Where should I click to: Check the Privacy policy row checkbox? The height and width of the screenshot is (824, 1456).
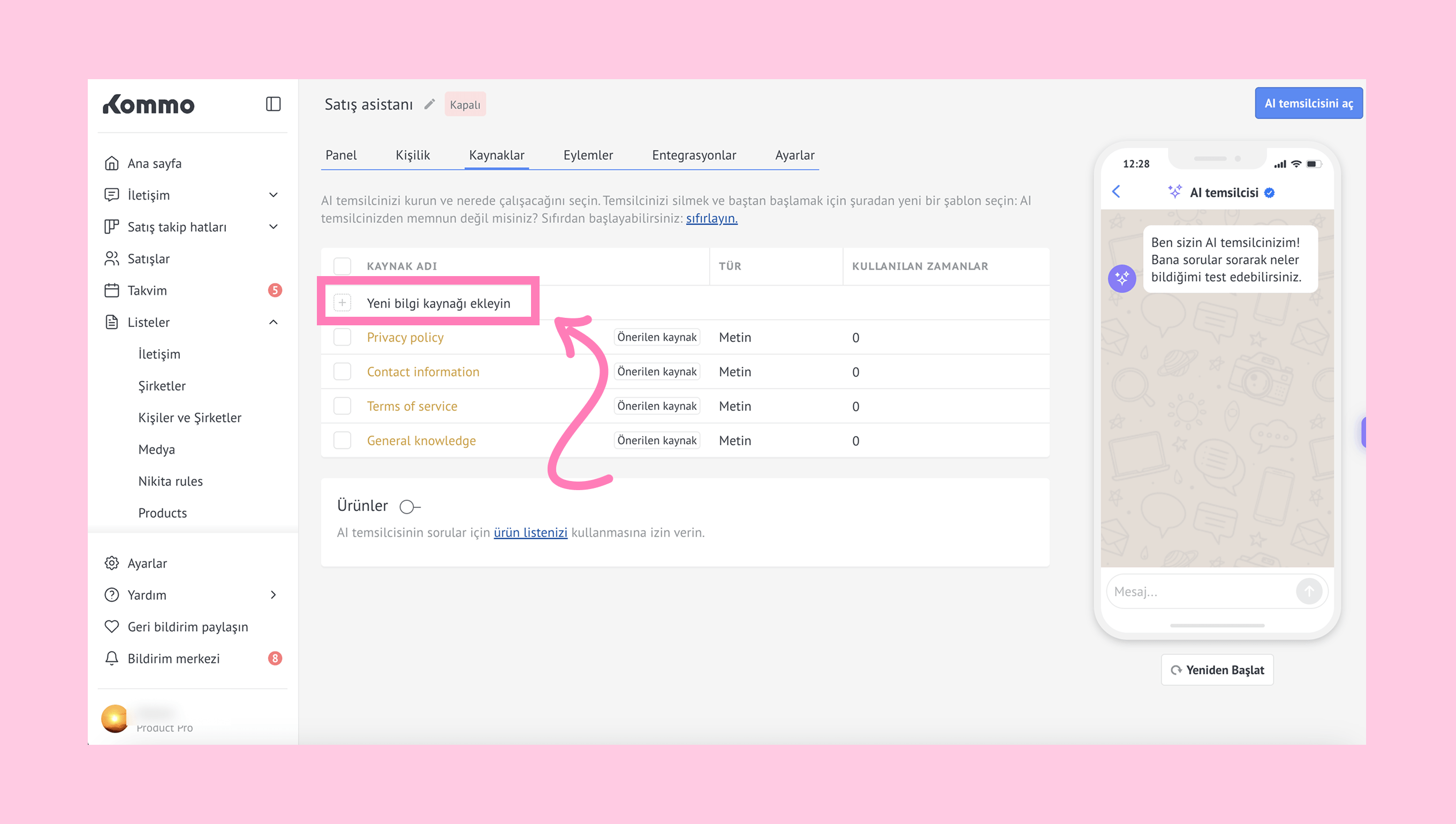coord(342,337)
